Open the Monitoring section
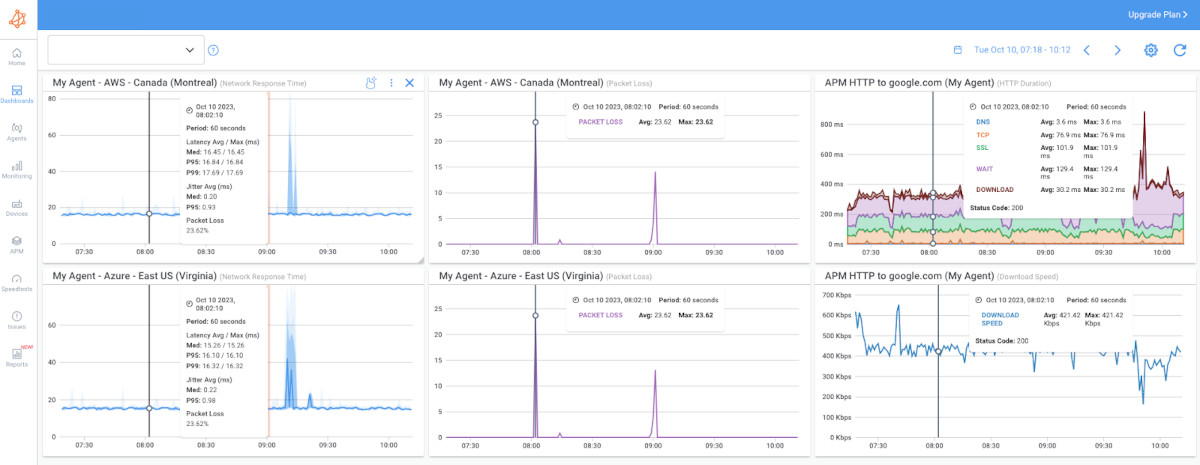Screen dimensions: 1200x465 [17, 169]
